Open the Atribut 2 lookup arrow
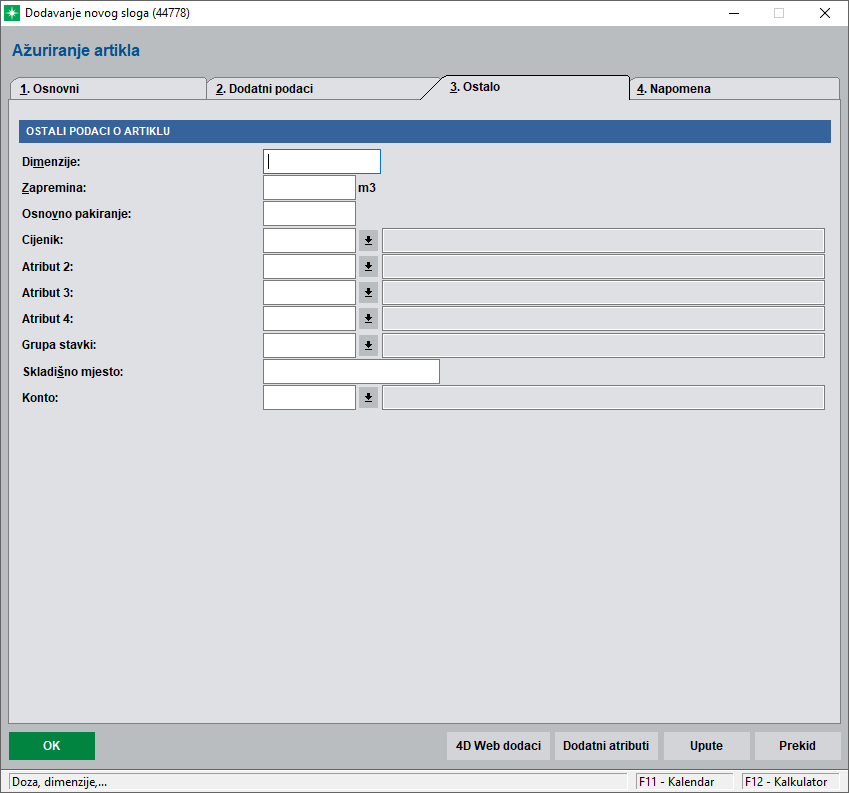 point(368,266)
